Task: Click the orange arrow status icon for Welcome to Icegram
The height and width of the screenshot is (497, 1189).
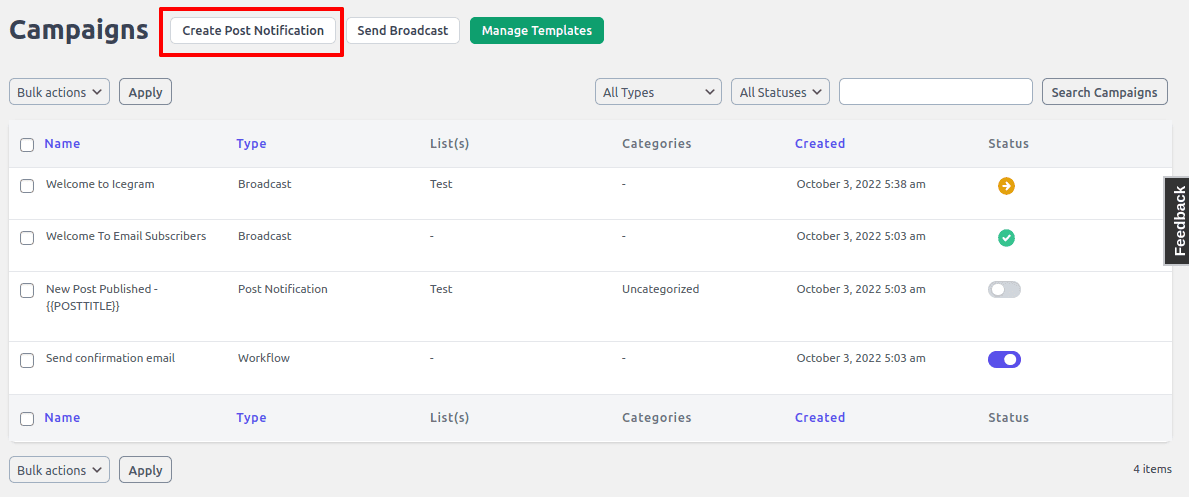Action: click(x=1006, y=186)
